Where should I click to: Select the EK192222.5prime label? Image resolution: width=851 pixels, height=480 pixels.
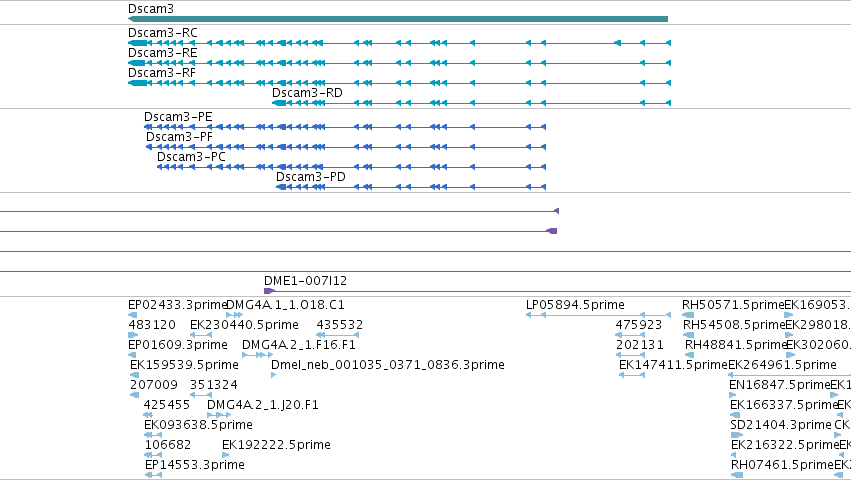[x=276, y=445]
